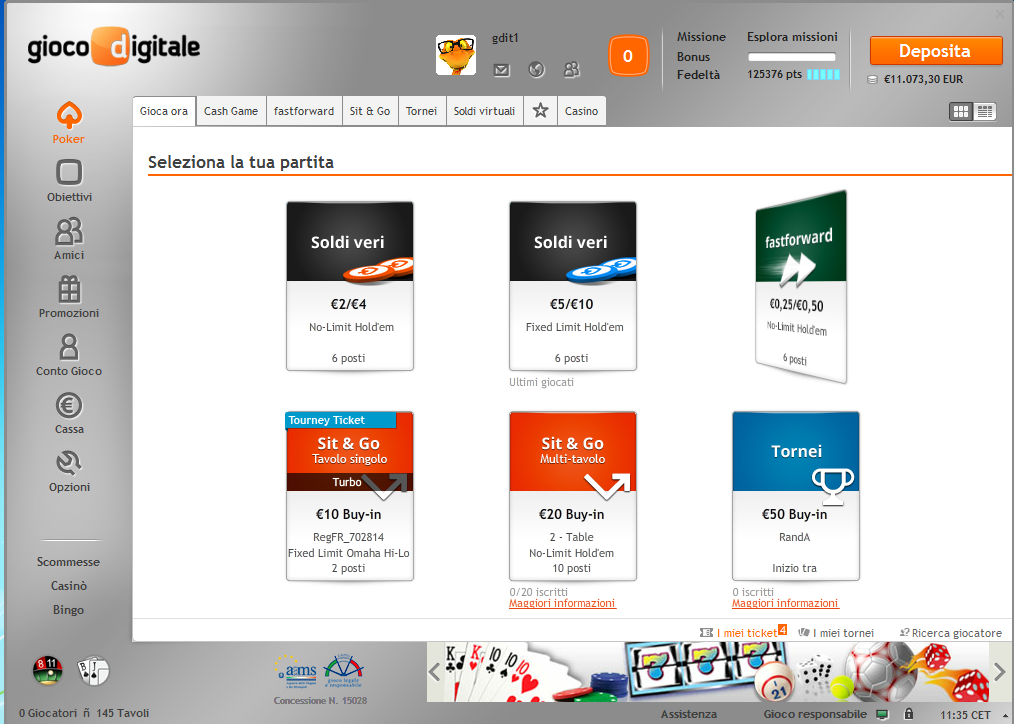Click the AAMS logo
The width and height of the screenshot is (1014, 724).
click(x=297, y=672)
